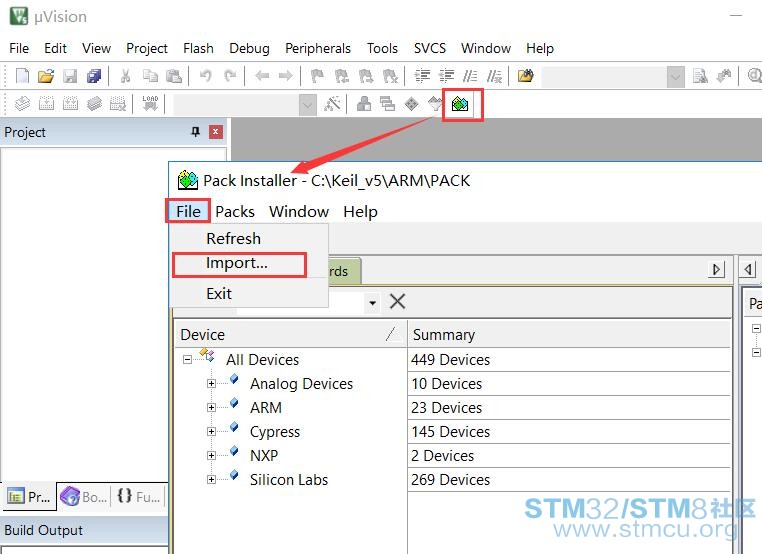762x554 pixels.
Task: Click the Summary column header
Action: [x=569, y=334]
